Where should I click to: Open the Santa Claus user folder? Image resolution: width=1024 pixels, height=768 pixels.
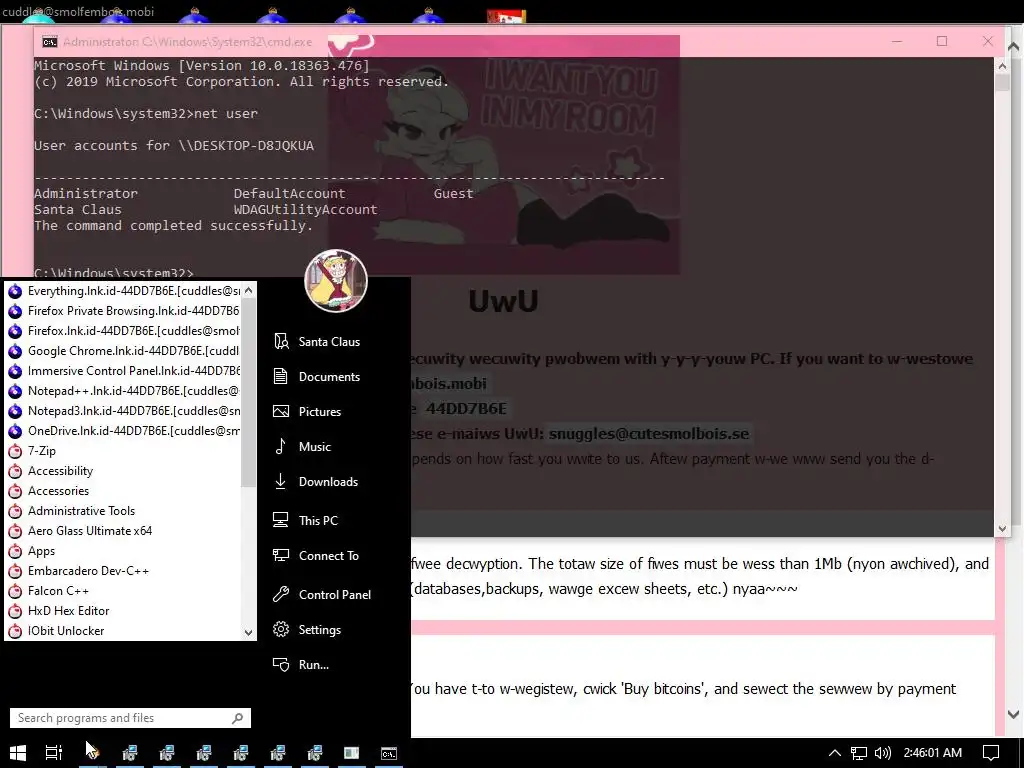point(317,342)
